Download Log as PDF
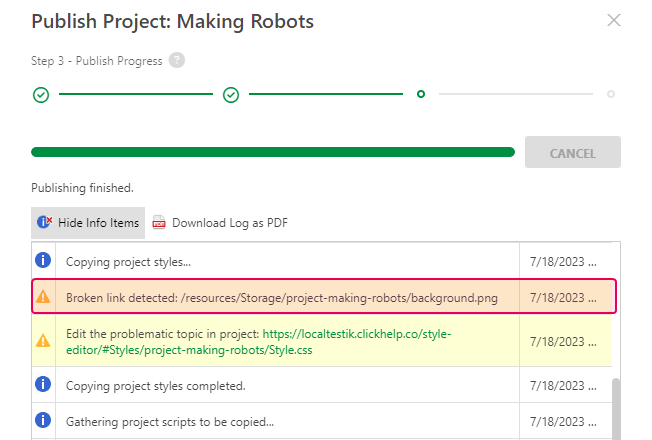 (220, 223)
